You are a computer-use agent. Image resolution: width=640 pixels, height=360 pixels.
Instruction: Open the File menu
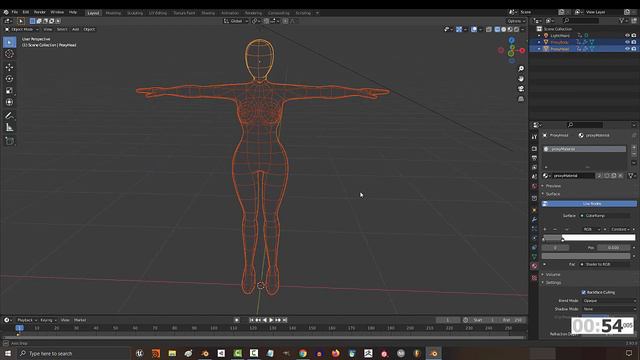[x=15, y=12]
